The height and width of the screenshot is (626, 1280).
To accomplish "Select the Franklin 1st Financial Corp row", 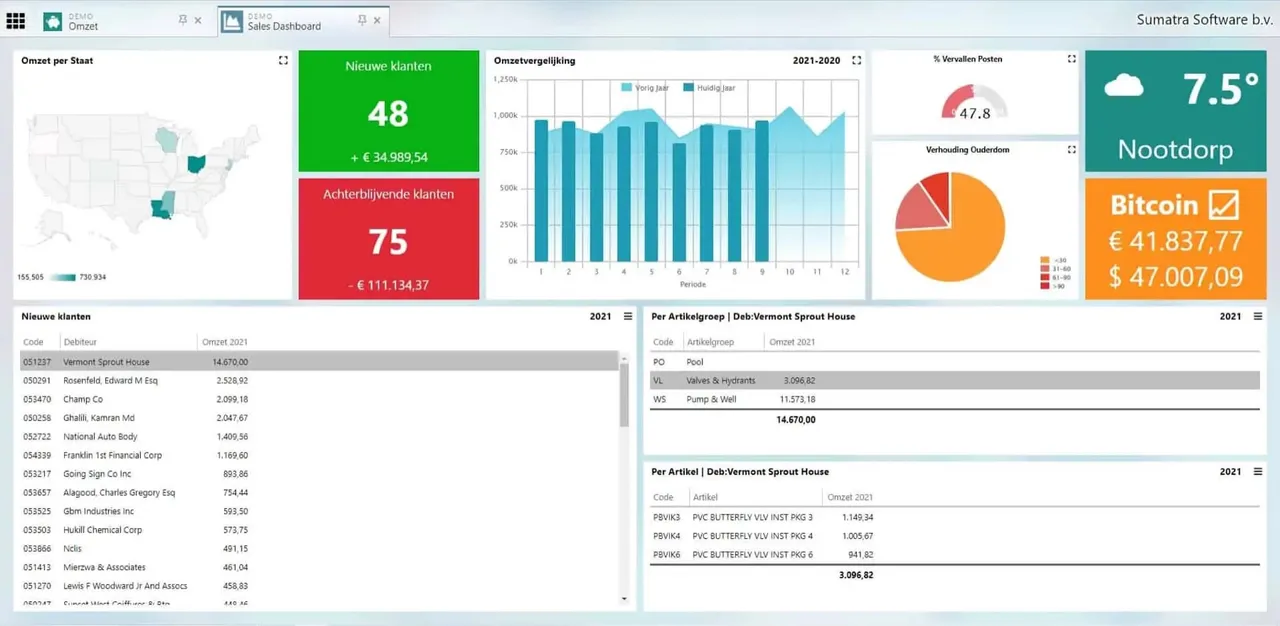I will pos(320,455).
